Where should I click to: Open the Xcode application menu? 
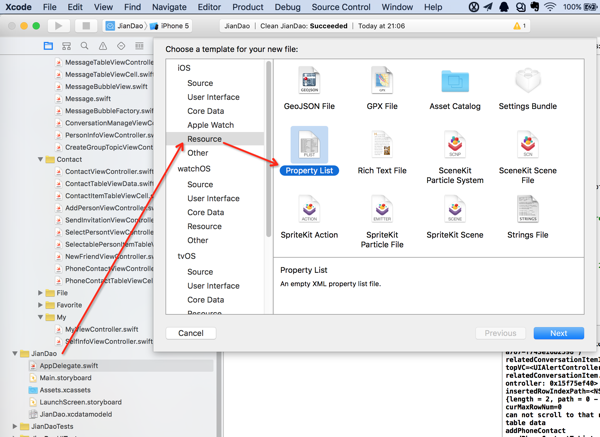click(x=18, y=7)
